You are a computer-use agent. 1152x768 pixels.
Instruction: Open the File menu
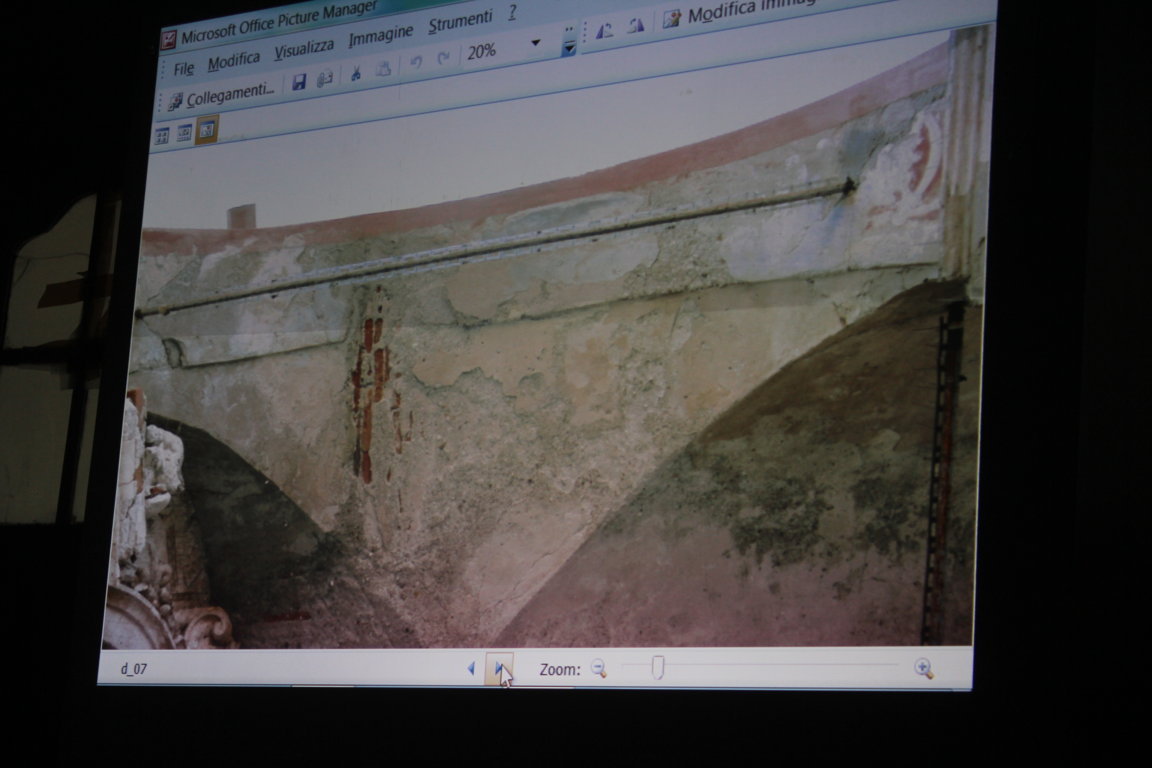point(184,69)
